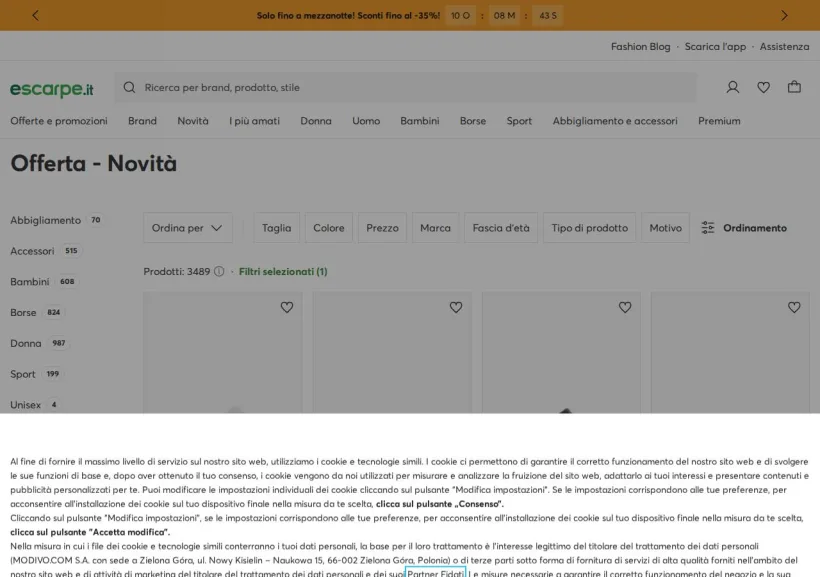Open the Uomo menu
Viewport: 820px width, 577px height.
(366, 121)
